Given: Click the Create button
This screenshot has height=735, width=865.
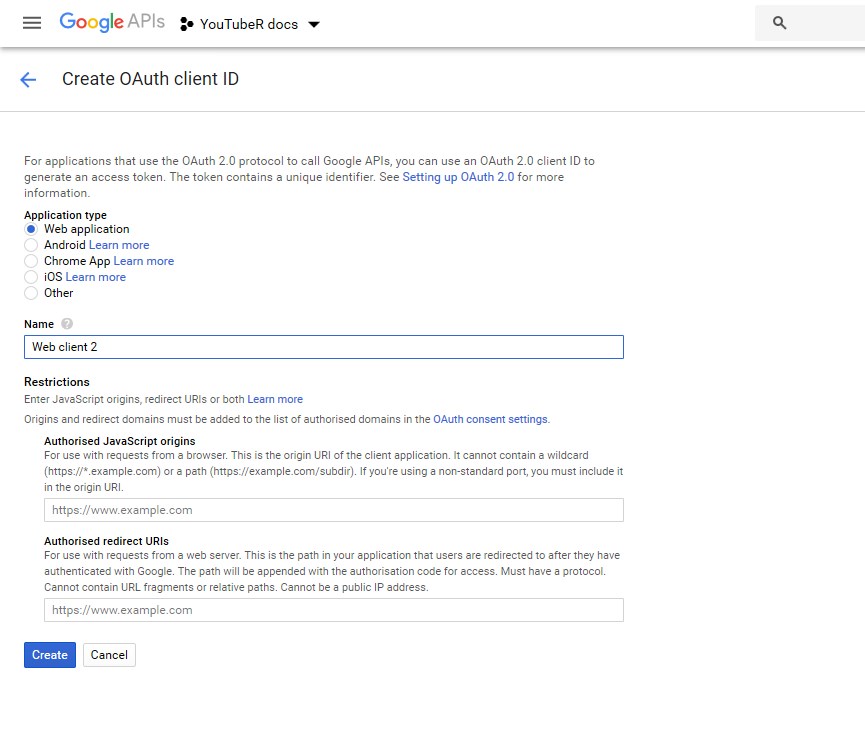Looking at the screenshot, I should click(x=49, y=655).
